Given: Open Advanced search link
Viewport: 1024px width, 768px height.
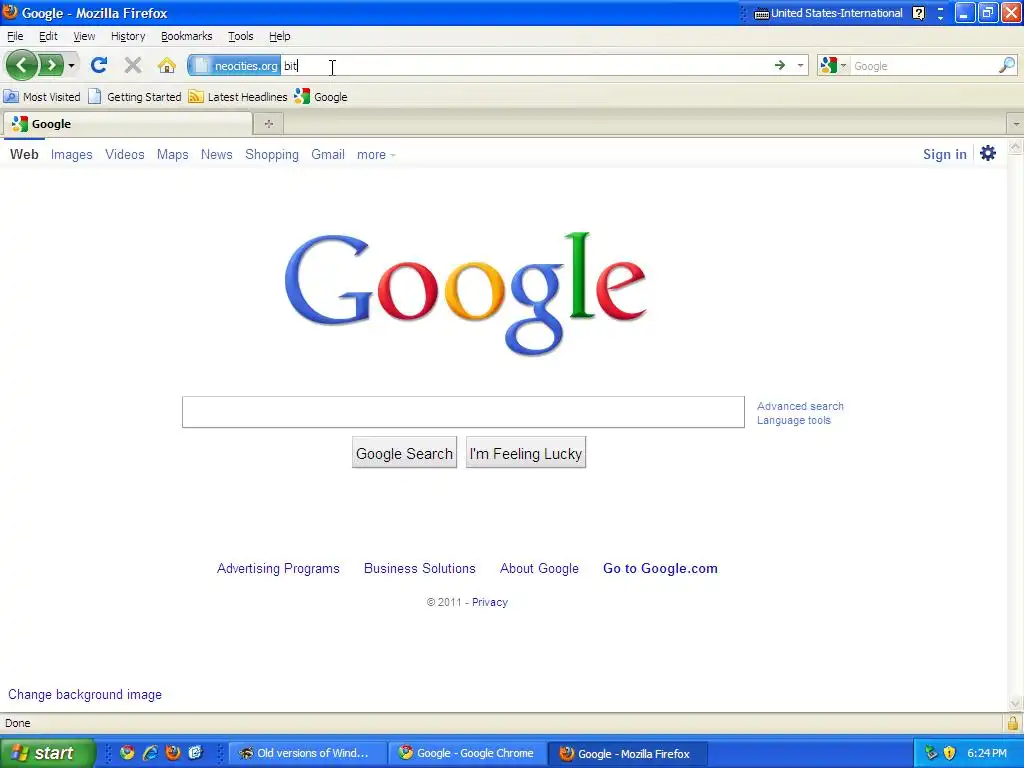Looking at the screenshot, I should click(x=800, y=406).
